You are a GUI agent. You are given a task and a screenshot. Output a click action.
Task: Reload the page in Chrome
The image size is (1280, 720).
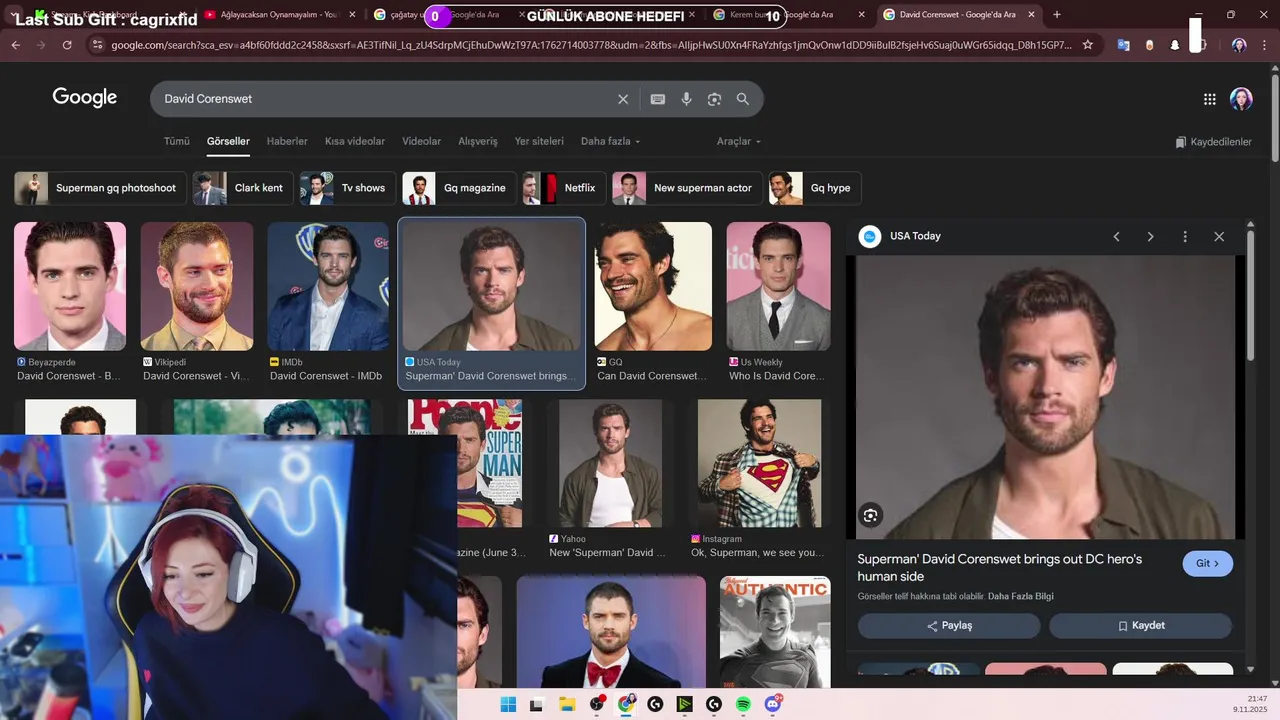tap(67, 45)
